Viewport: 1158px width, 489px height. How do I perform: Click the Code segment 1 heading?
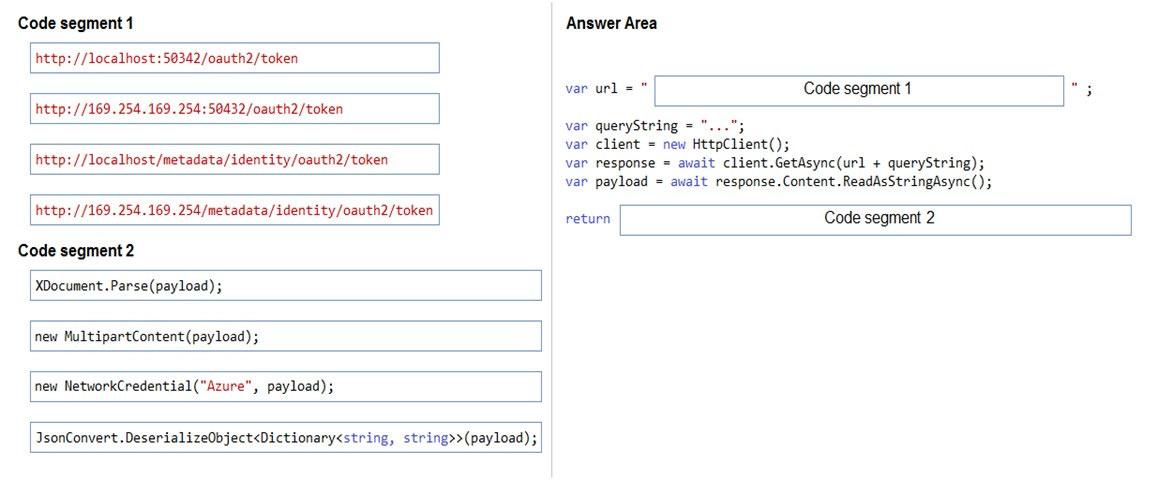tap(76, 23)
